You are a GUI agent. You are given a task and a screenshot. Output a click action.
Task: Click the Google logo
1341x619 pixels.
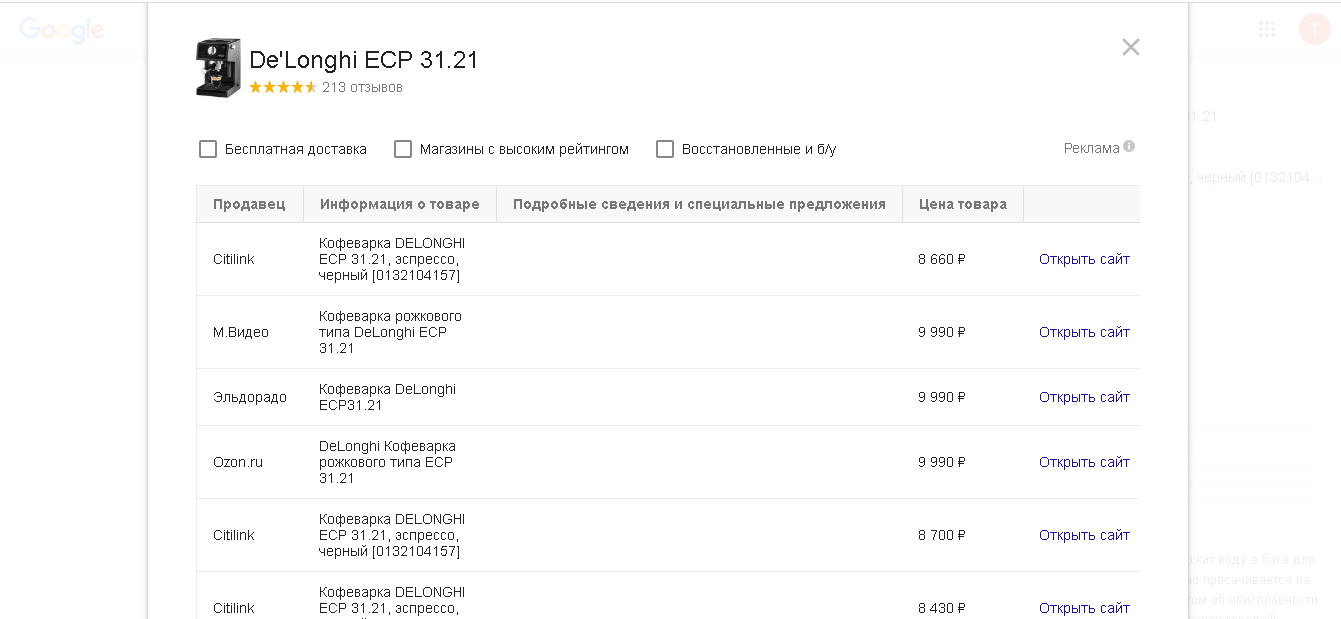(x=62, y=30)
